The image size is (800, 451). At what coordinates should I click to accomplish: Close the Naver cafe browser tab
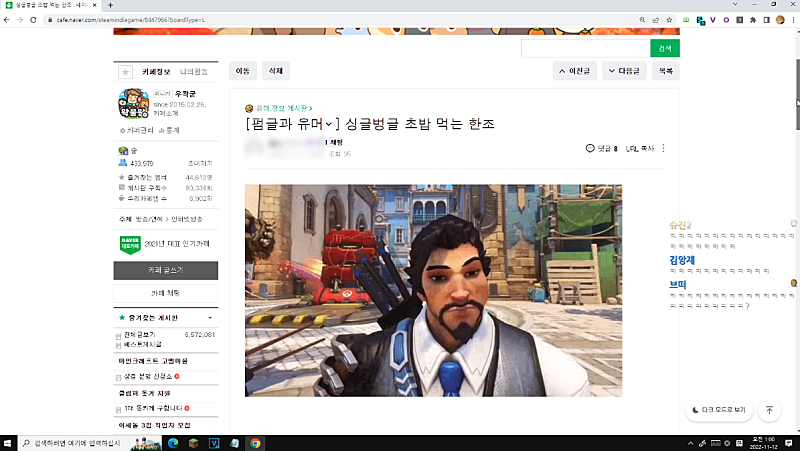(x=94, y=5)
